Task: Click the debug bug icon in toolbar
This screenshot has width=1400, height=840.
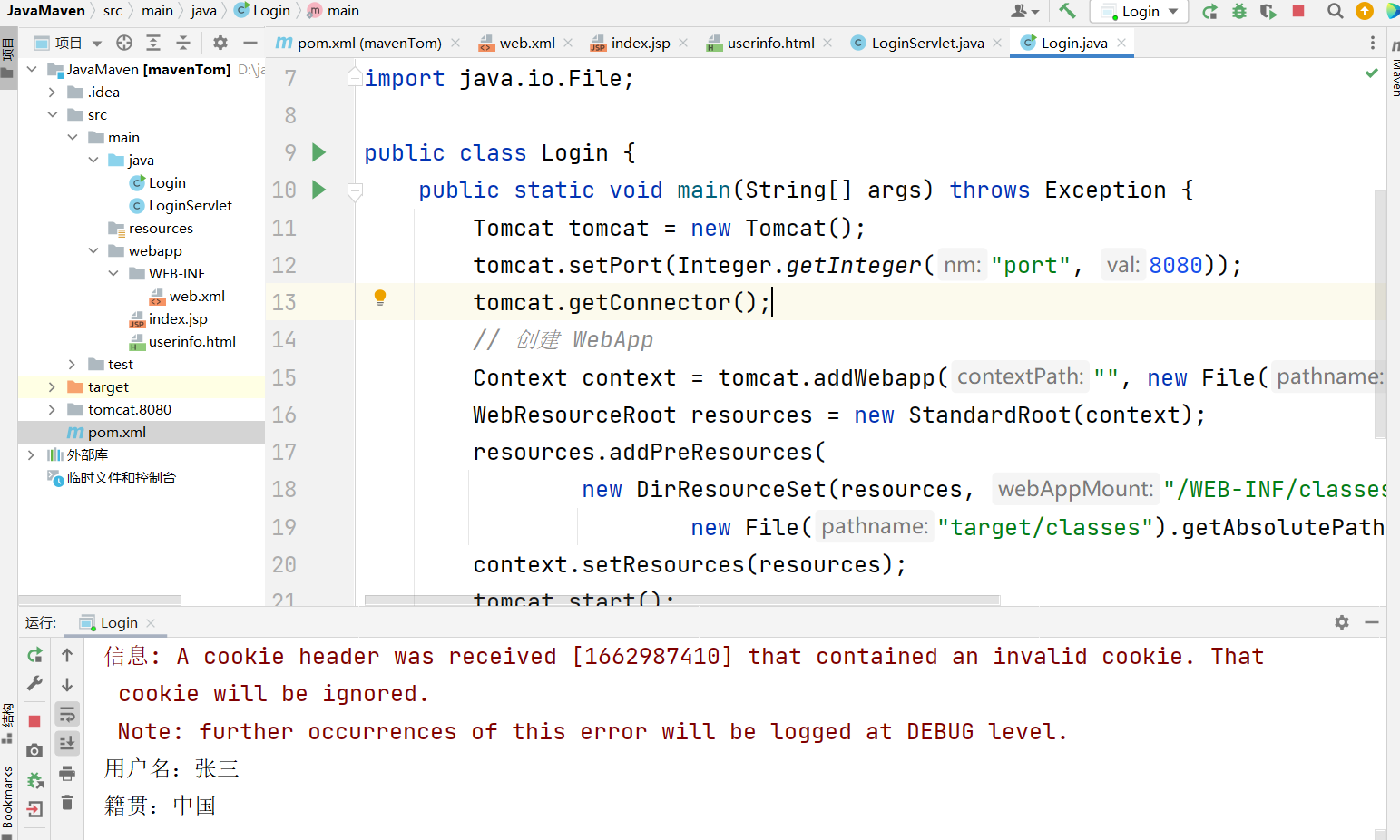Action: coord(1239,11)
